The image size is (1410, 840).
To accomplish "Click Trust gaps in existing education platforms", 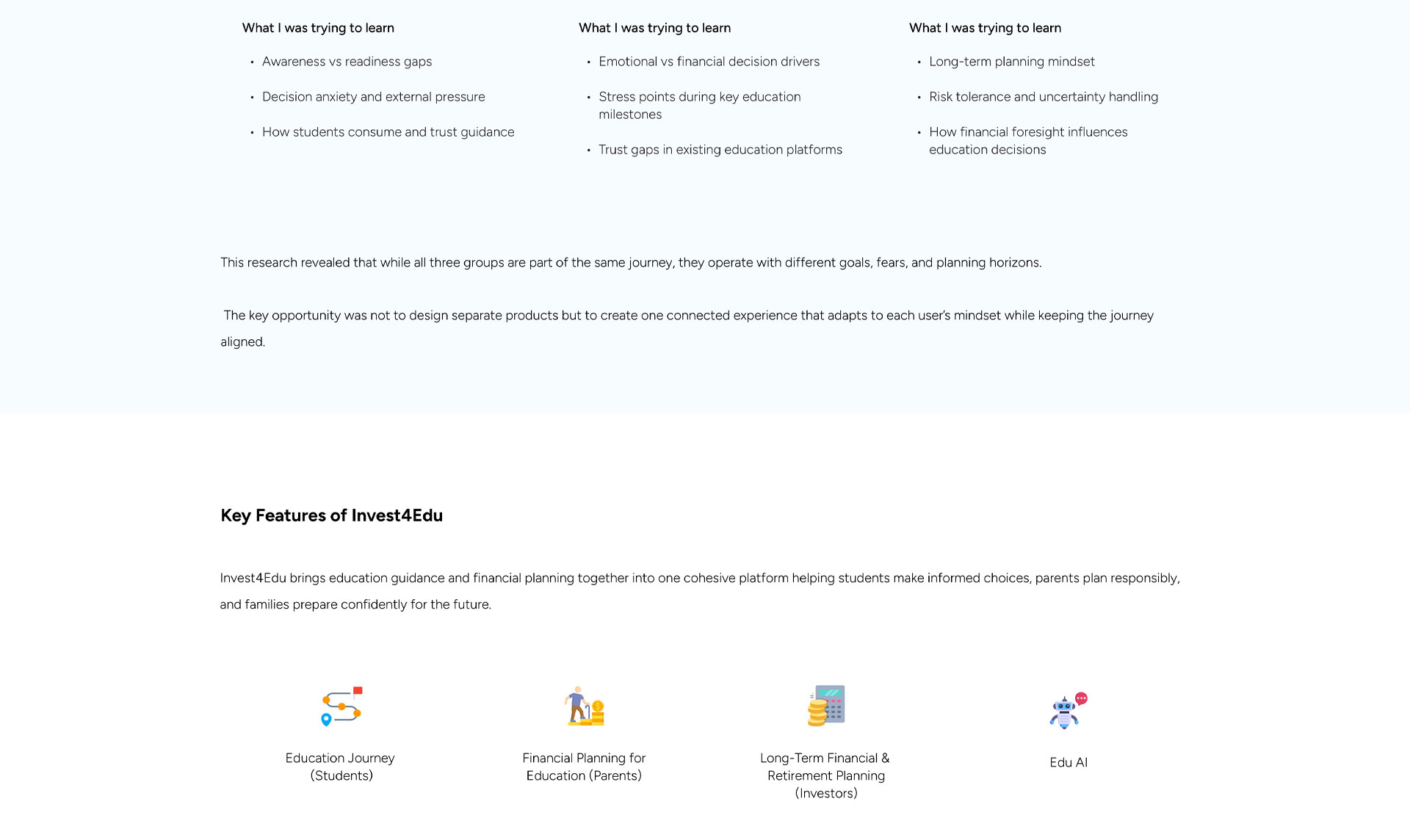I will pos(720,150).
